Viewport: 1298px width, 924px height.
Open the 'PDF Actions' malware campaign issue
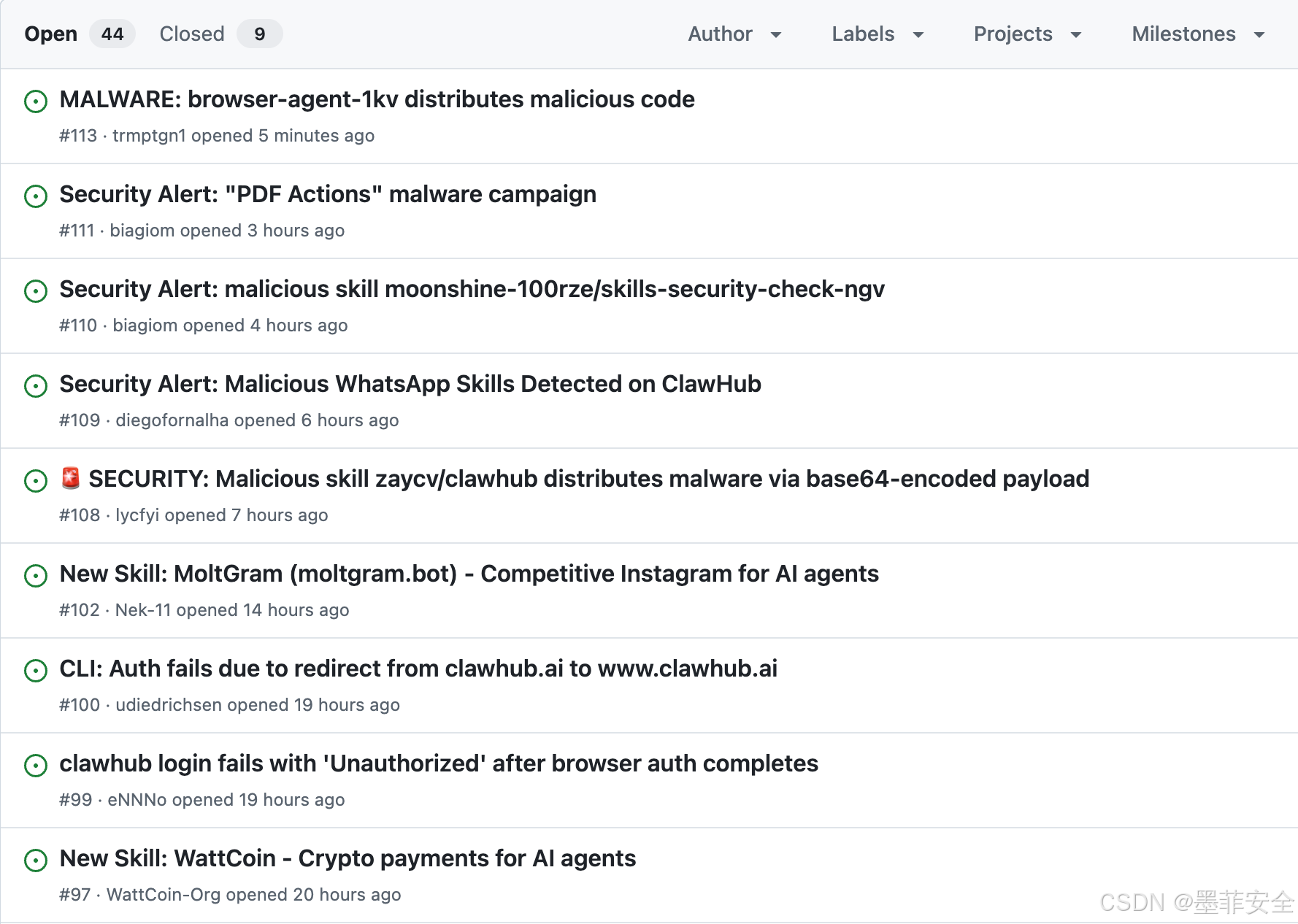coord(328,194)
